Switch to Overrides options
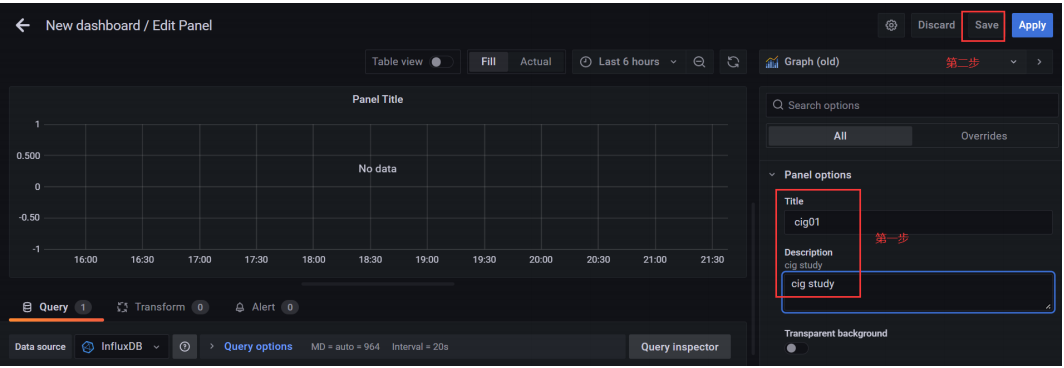1064x368 pixels. point(983,136)
